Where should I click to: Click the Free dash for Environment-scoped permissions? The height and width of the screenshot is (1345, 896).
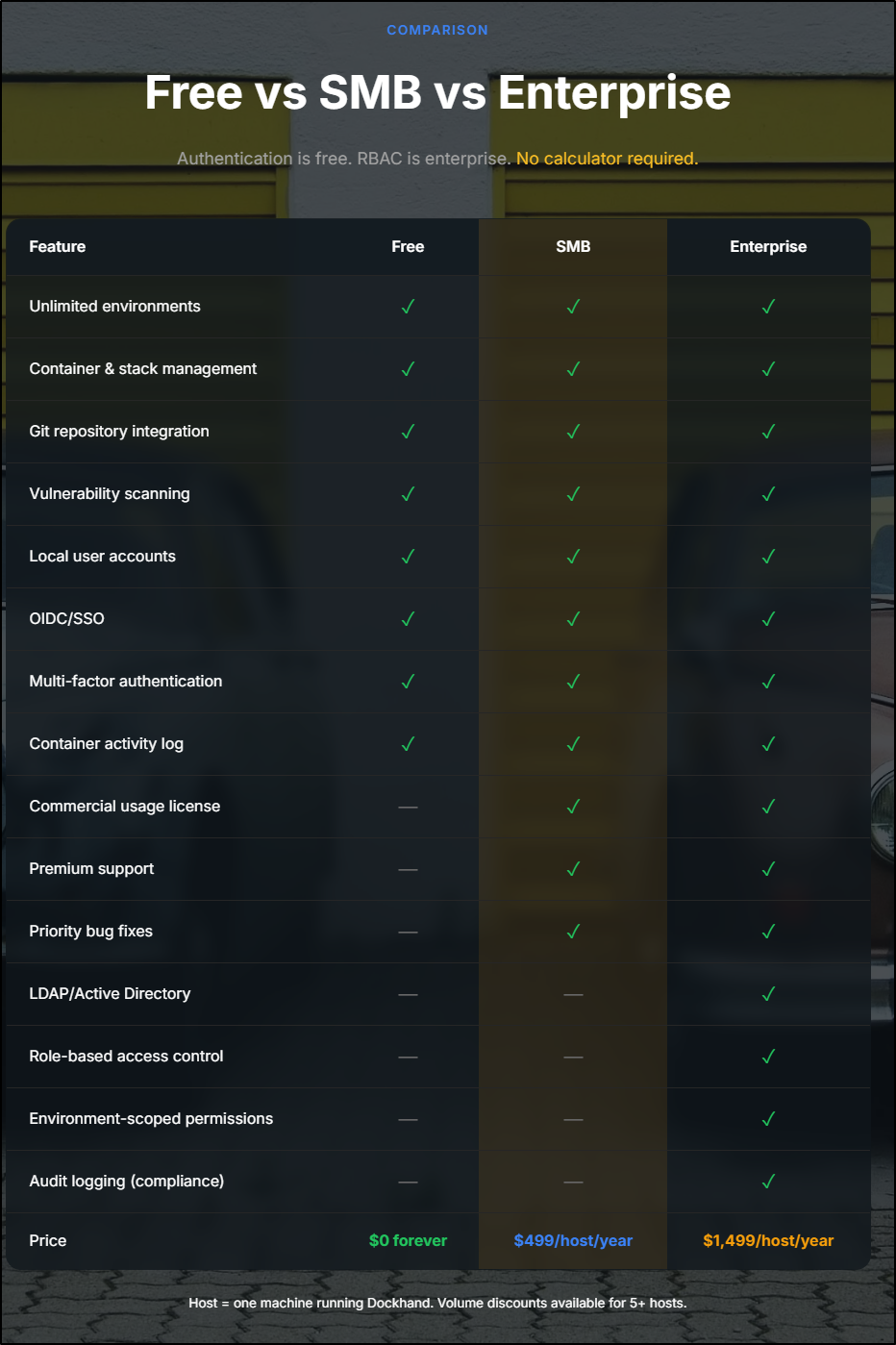[408, 1119]
